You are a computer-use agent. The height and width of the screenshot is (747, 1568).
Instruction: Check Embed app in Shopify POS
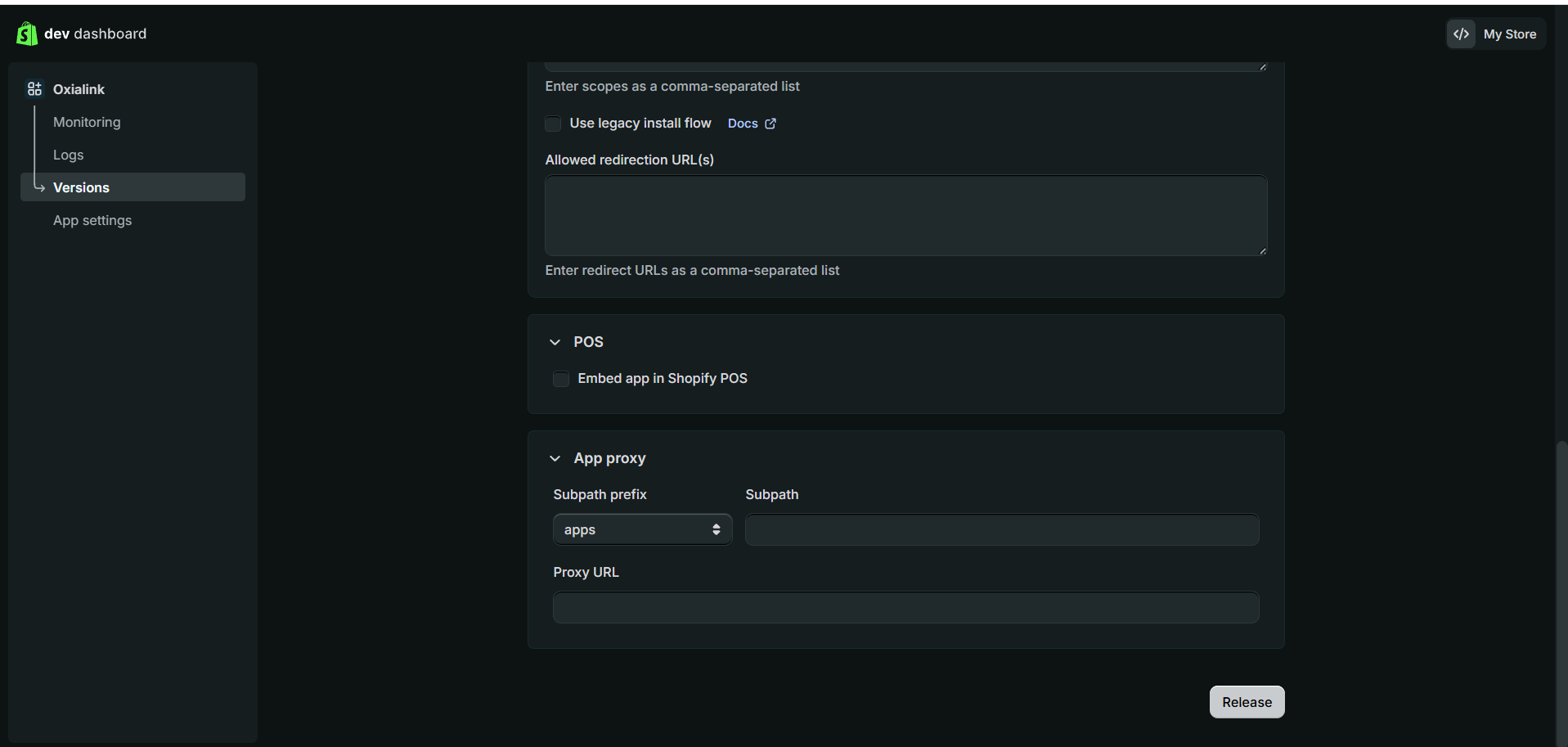[561, 379]
